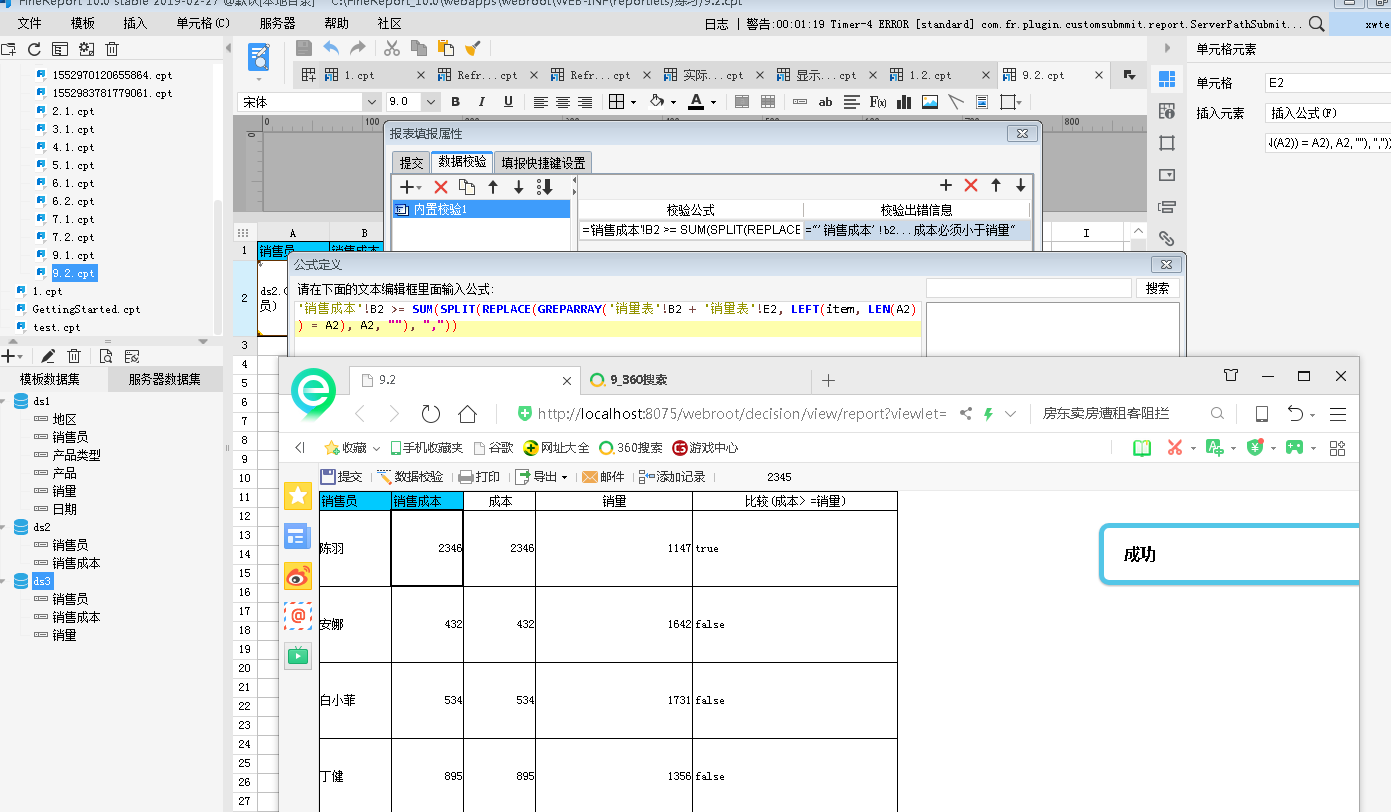
Task: Click the Paste clipboard icon
Action: tap(446, 48)
